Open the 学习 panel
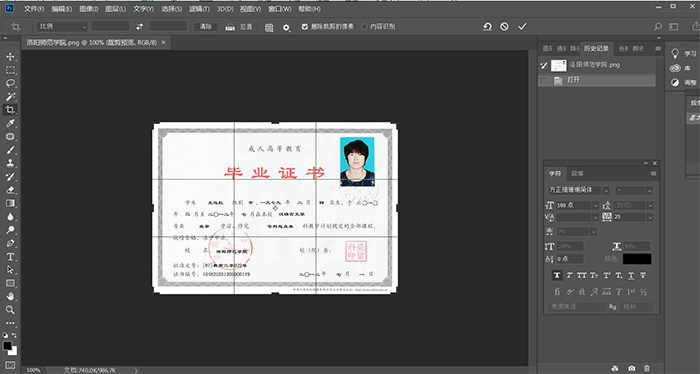The image size is (700, 374). [683, 54]
